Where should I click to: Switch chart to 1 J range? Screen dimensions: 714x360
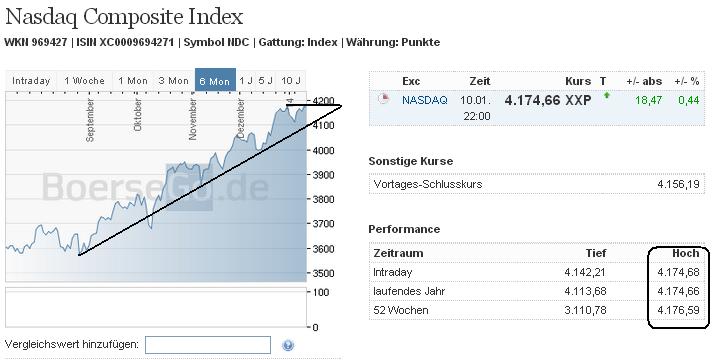(246, 81)
